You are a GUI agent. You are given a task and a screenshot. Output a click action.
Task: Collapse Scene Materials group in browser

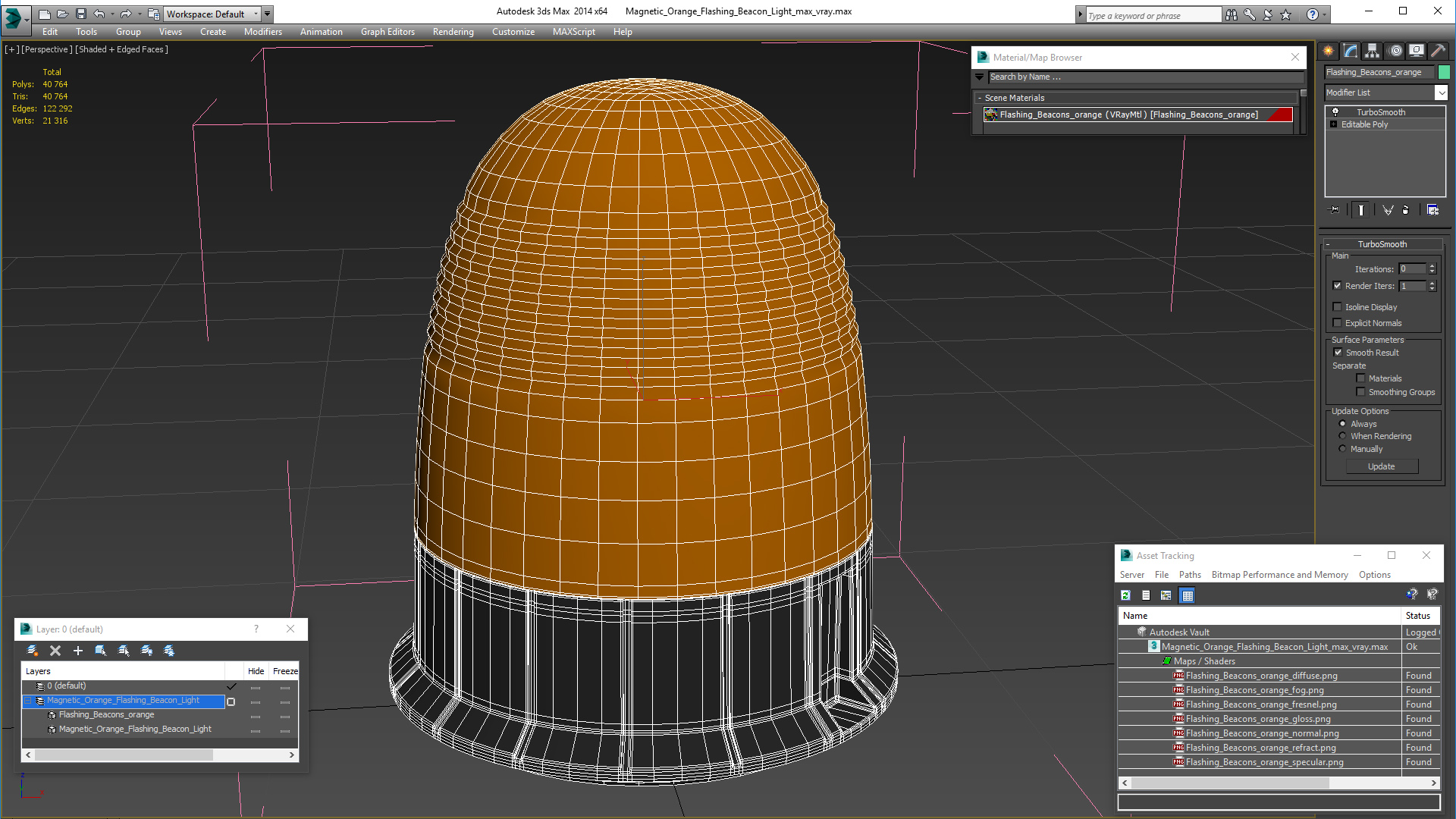click(x=980, y=98)
